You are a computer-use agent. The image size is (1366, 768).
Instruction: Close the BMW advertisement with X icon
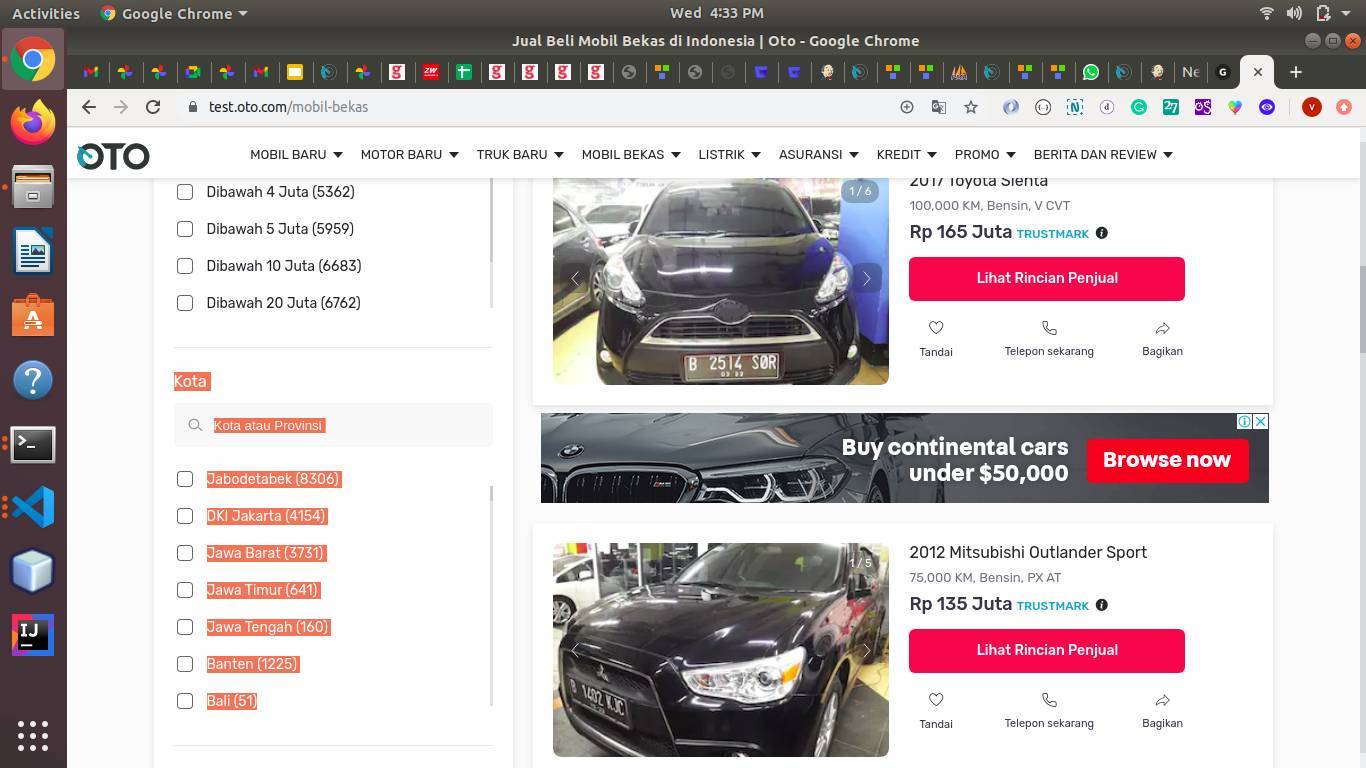pos(1260,421)
